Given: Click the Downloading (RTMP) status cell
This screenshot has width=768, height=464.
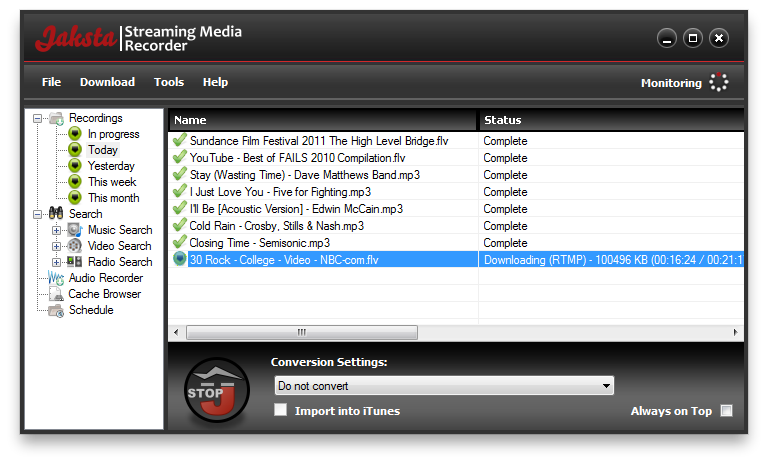Looking at the screenshot, I should pos(611,260).
